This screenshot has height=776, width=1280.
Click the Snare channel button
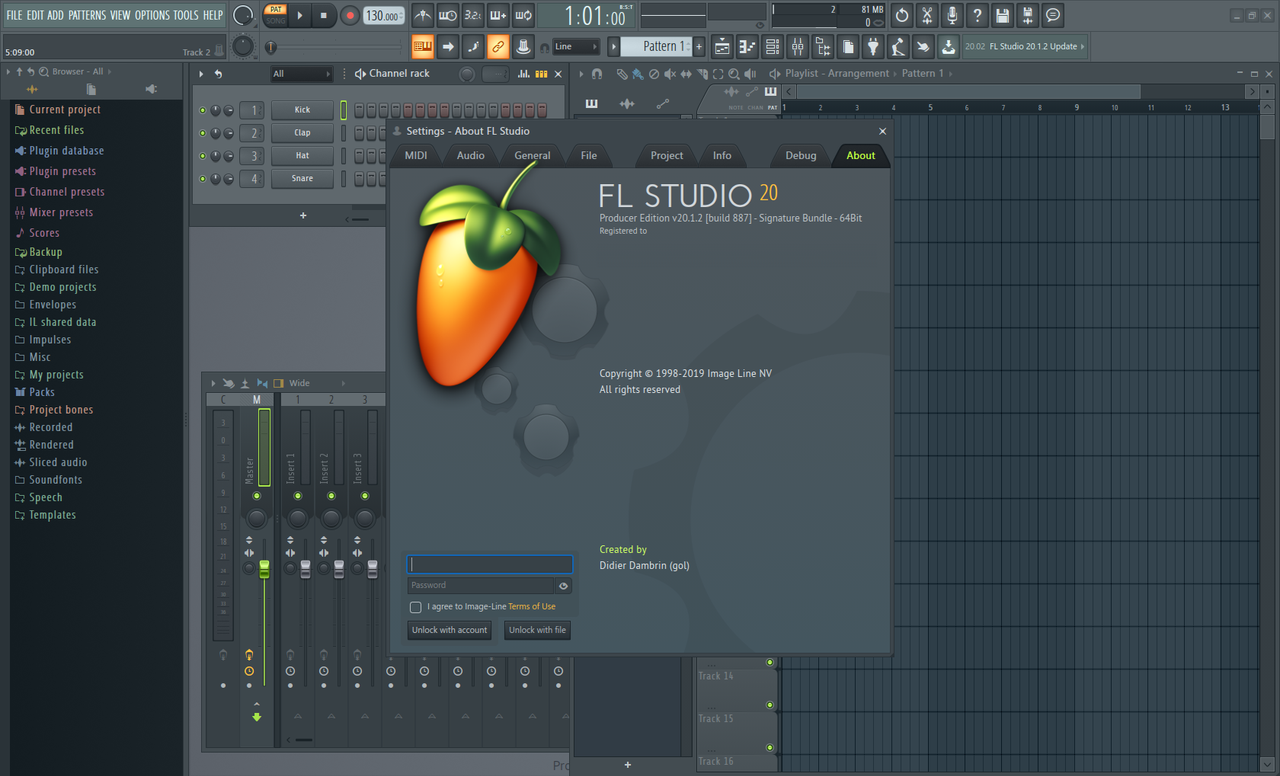302,179
